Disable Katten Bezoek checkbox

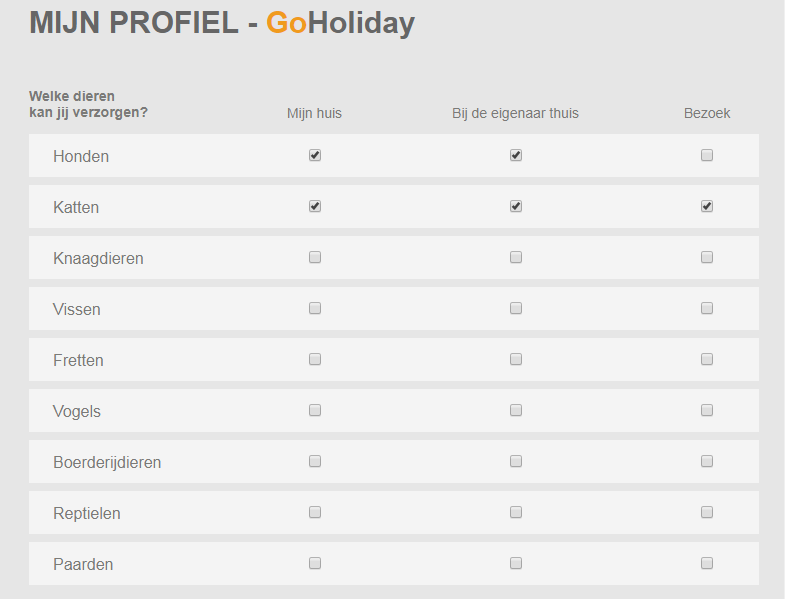[707, 206]
